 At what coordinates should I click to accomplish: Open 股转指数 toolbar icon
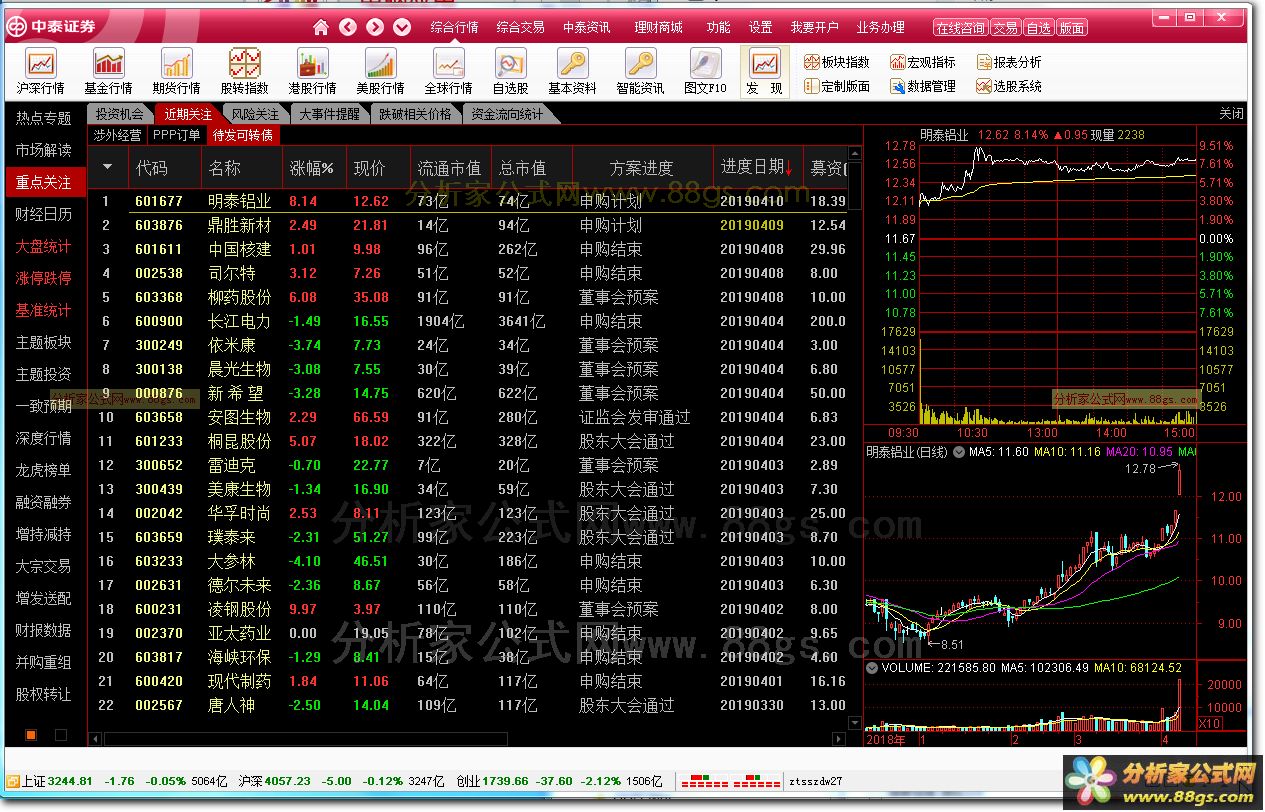244,73
